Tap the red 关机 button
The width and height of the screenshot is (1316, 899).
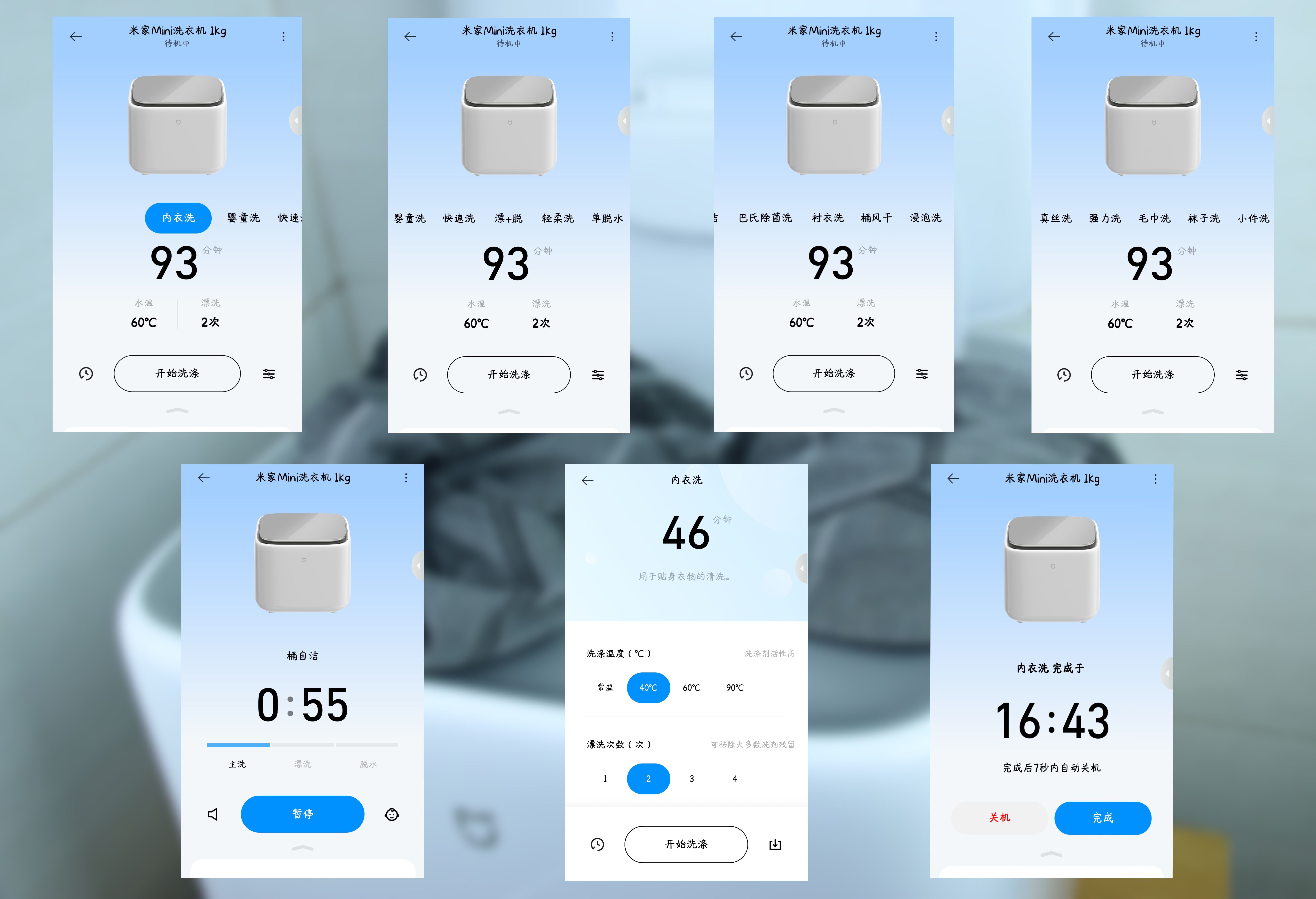[999, 818]
